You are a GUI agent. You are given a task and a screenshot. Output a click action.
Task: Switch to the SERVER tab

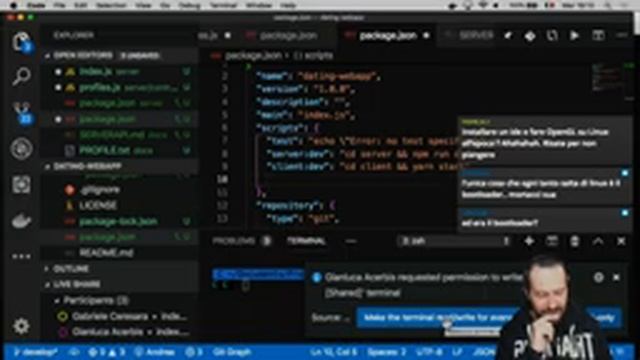(469, 36)
